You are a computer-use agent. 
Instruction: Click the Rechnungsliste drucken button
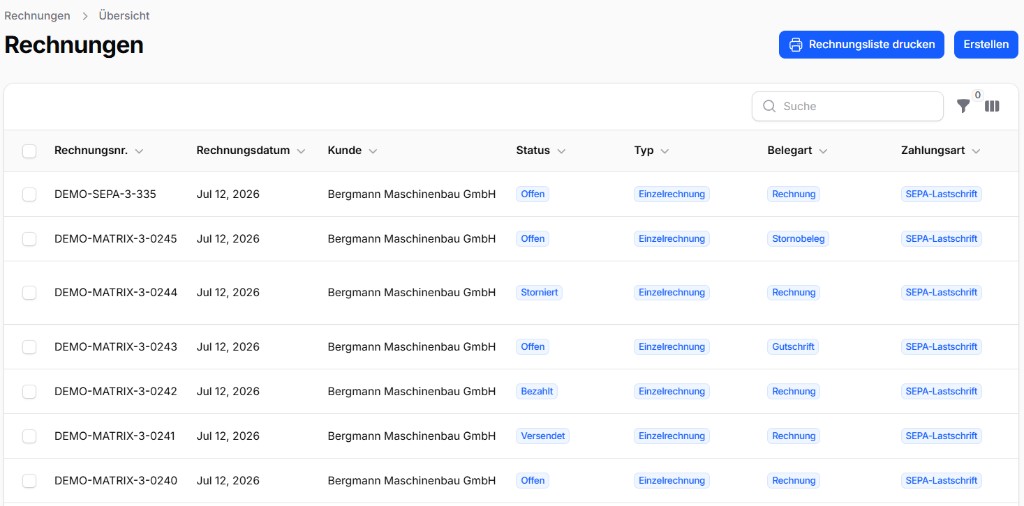[x=861, y=45]
